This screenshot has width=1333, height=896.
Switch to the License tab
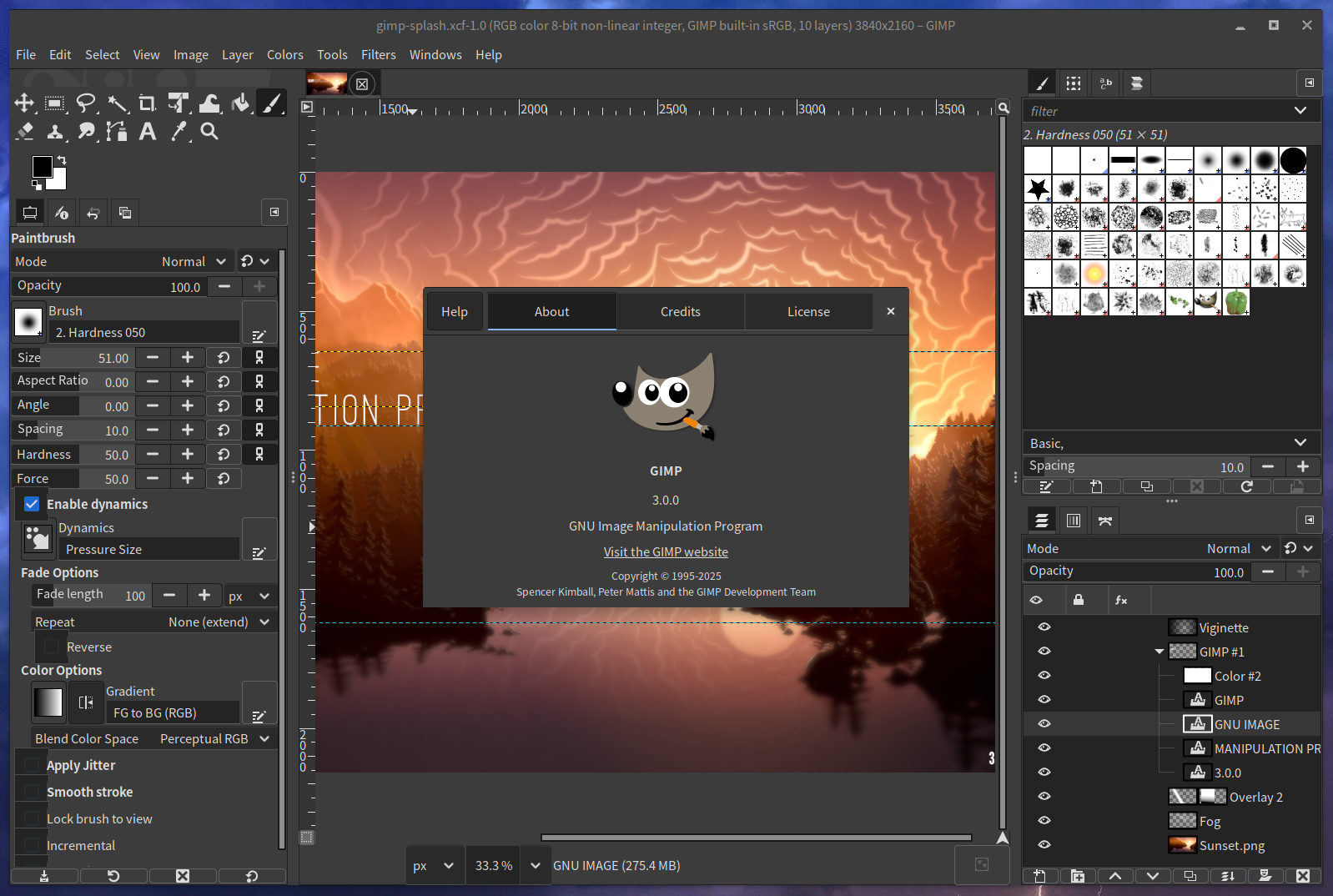pyautogui.click(x=808, y=311)
